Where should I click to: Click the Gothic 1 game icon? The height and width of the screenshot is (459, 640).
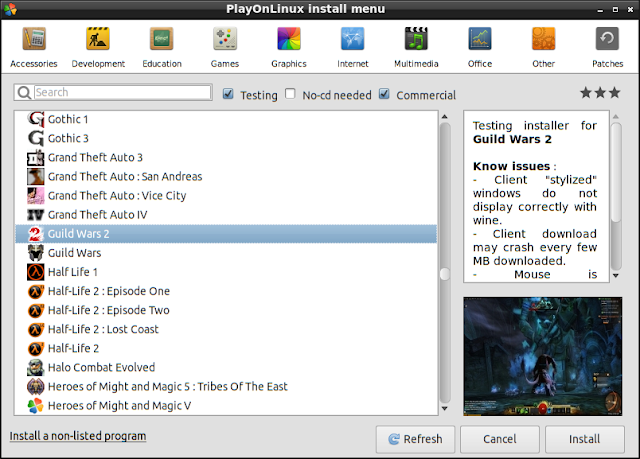tap(36, 119)
